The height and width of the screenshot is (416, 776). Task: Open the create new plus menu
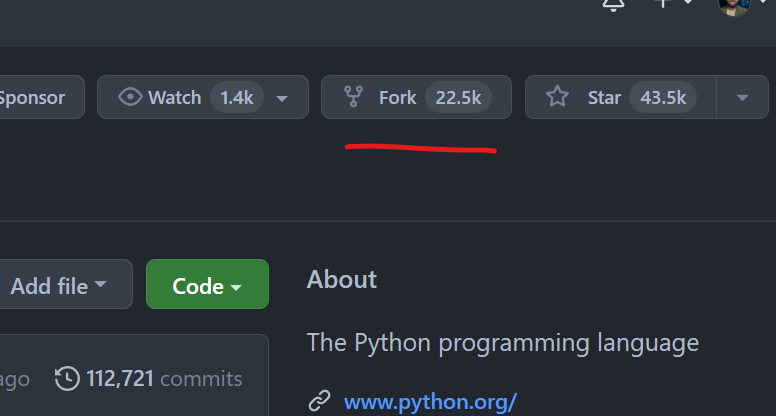click(672, 3)
